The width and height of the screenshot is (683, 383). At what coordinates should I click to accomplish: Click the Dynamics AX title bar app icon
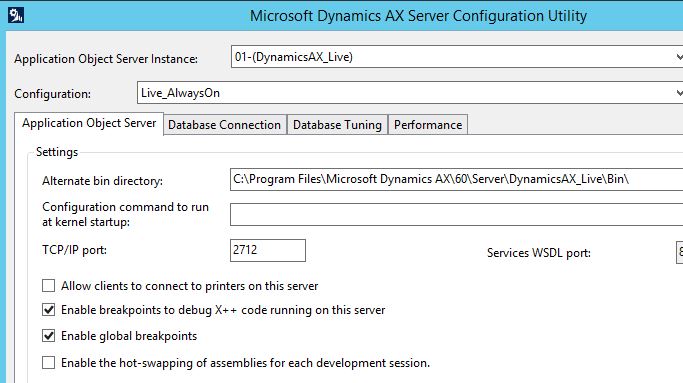16,15
